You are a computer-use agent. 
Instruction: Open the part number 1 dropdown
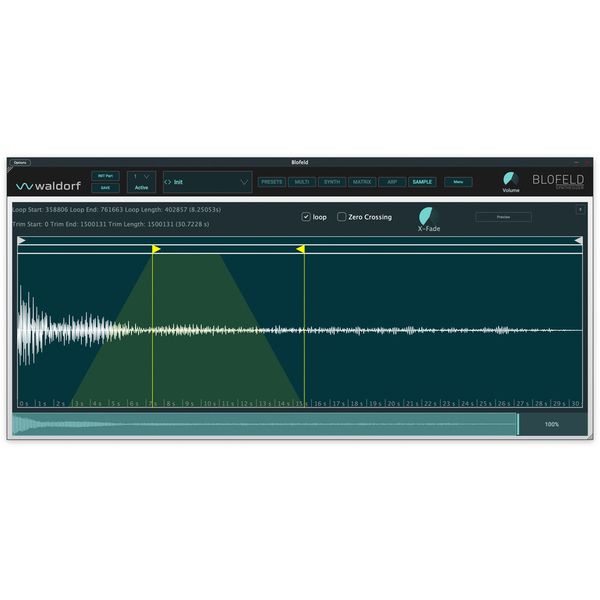coord(141,177)
